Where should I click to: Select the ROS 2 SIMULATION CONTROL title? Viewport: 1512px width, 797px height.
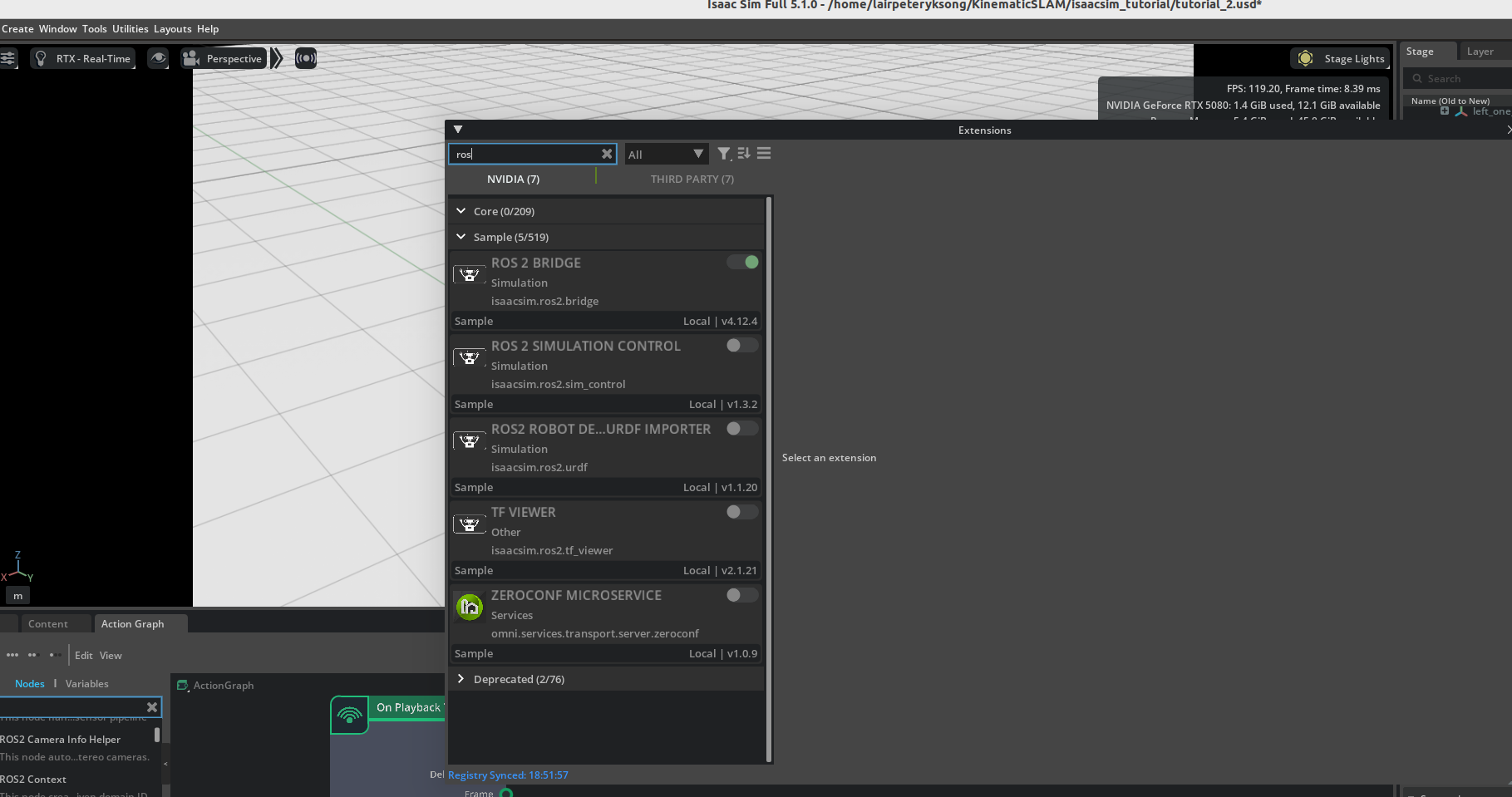tap(586, 346)
